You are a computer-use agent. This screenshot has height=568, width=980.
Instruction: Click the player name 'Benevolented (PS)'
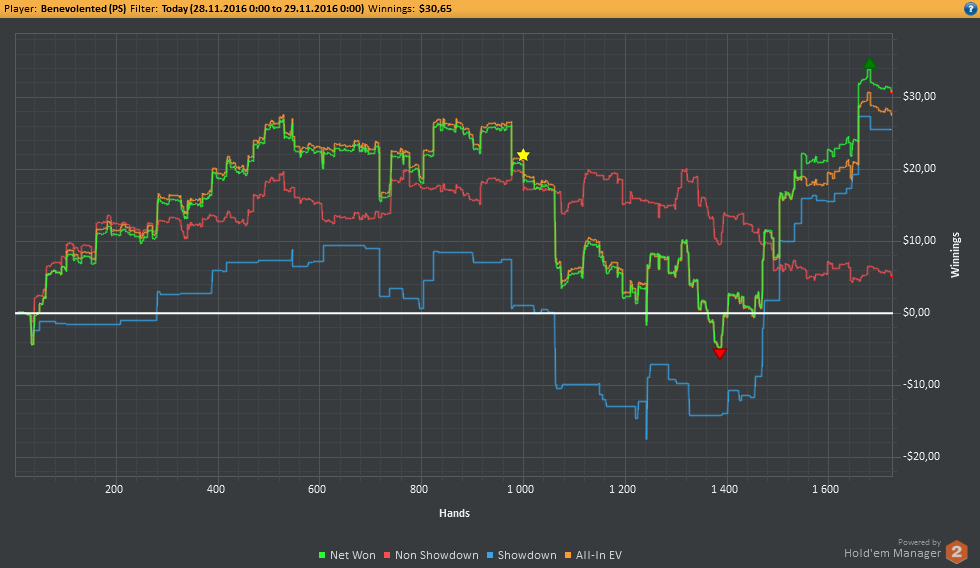pyautogui.click(x=83, y=9)
